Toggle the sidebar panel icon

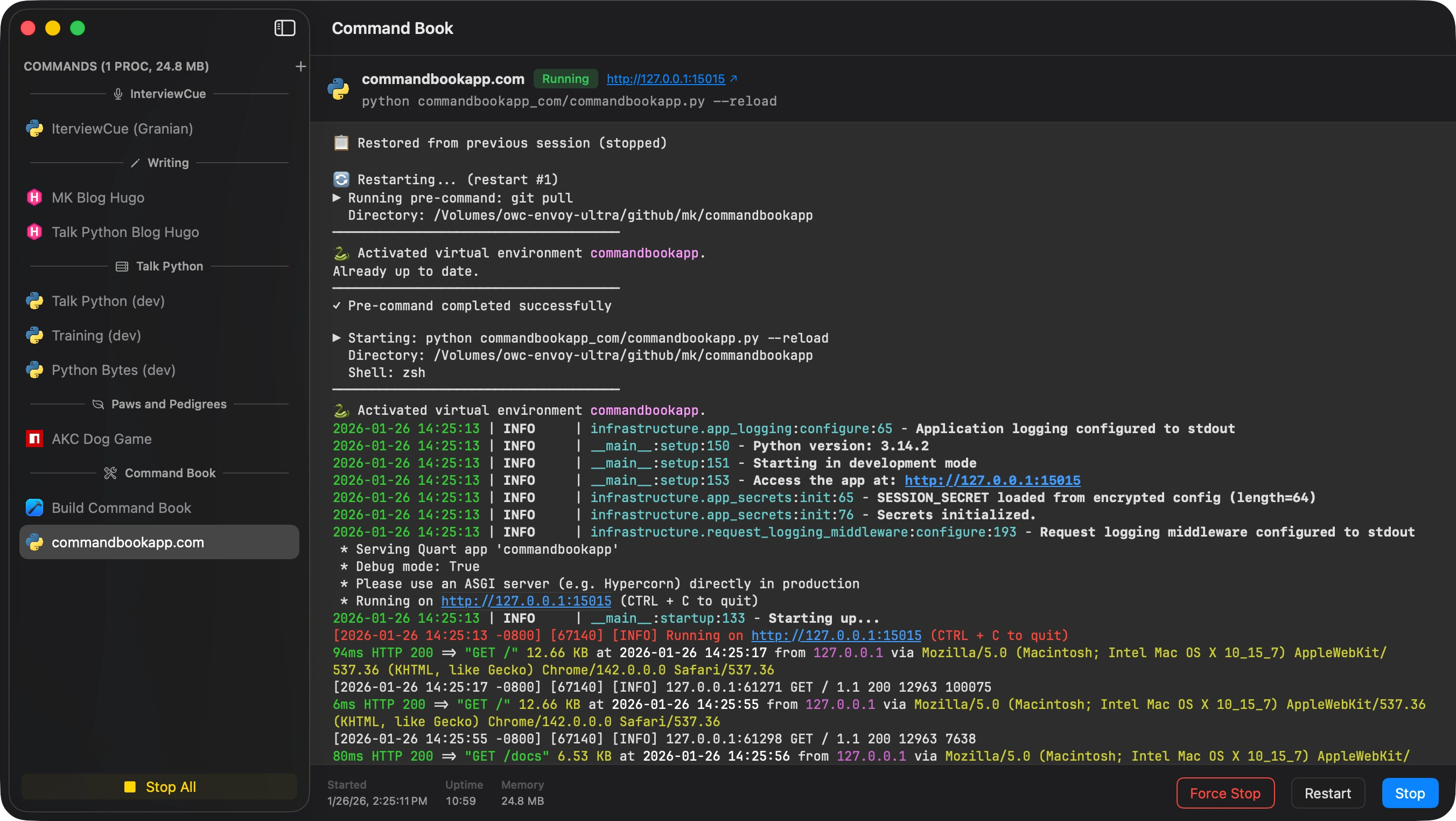coord(284,27)
